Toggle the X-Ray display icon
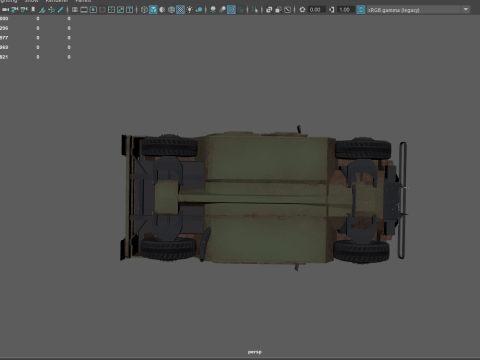The height and width of the screenshot is (360, 480). point(269,10)
